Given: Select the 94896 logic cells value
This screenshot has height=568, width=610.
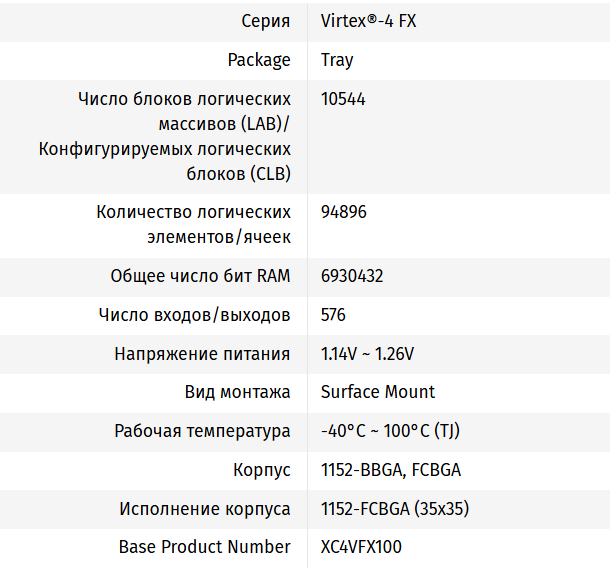Looking at the screenshot, I should [344, 212].
